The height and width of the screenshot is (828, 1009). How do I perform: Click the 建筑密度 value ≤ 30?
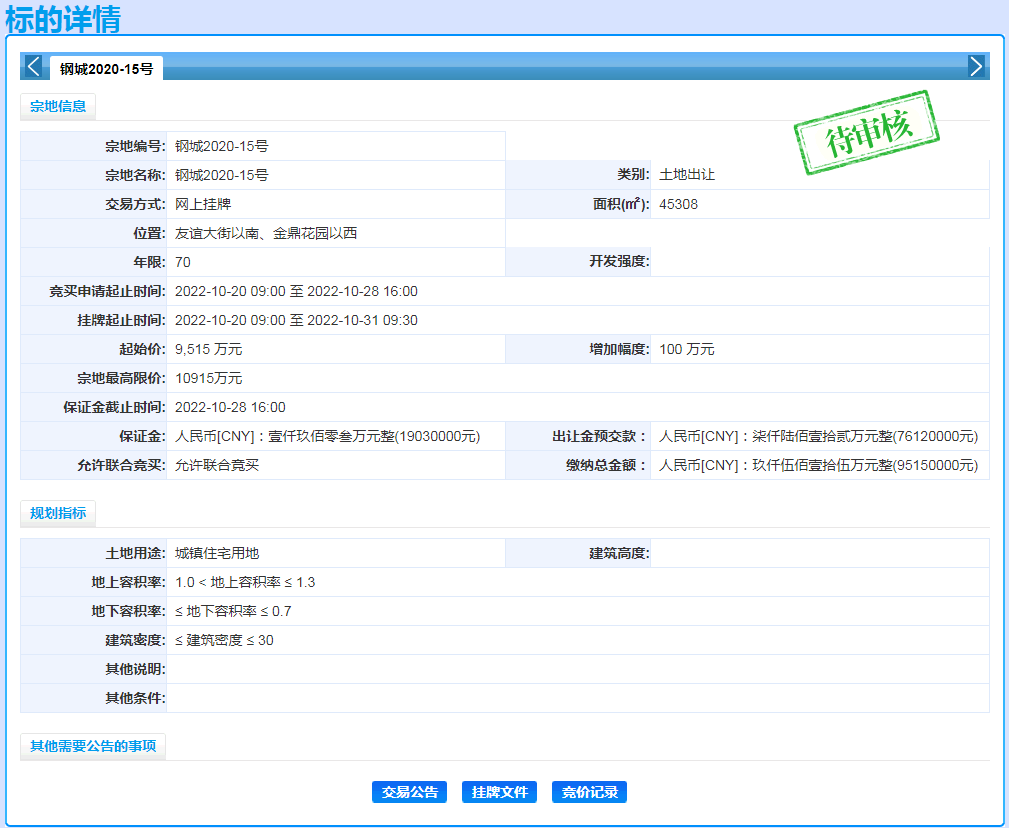click(x=224, y=639)
